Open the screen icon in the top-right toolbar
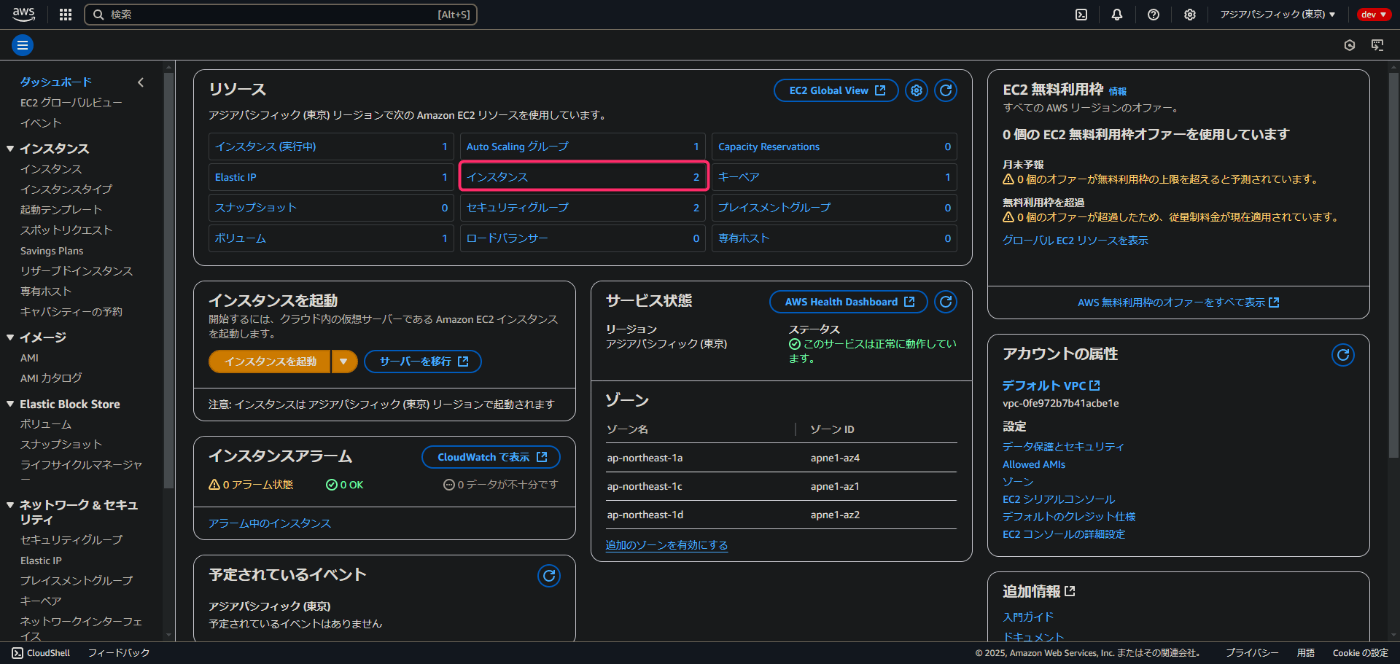This screenshot has width=1400, height=664. pos(1377,45)
